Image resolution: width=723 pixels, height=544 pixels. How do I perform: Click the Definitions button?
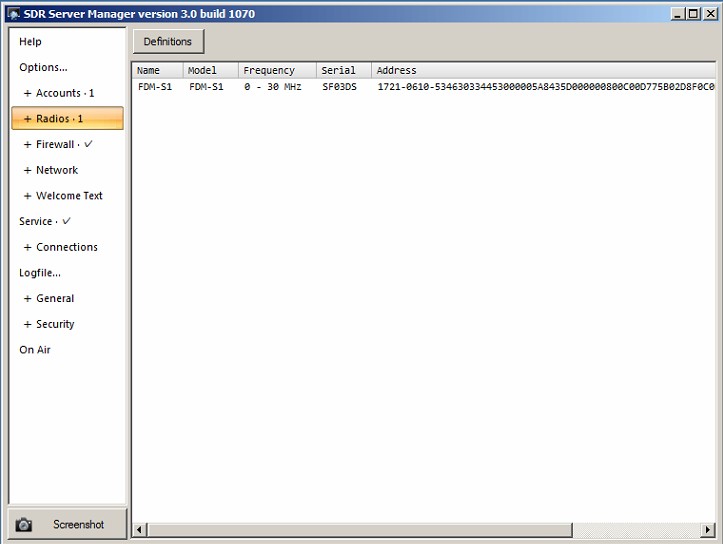[168, 41]
